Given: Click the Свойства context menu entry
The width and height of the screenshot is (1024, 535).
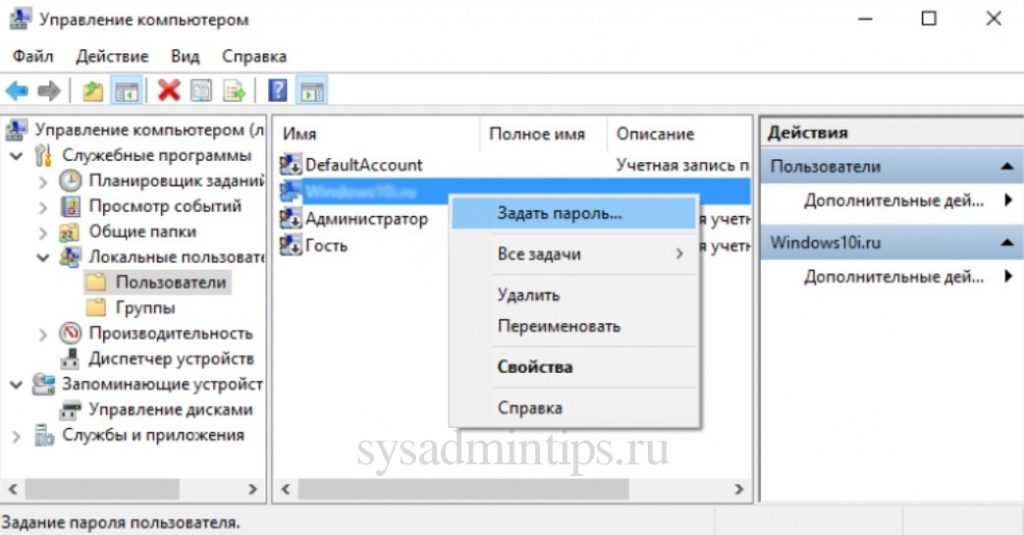Looking at the screenshot, I should [534, 366].
